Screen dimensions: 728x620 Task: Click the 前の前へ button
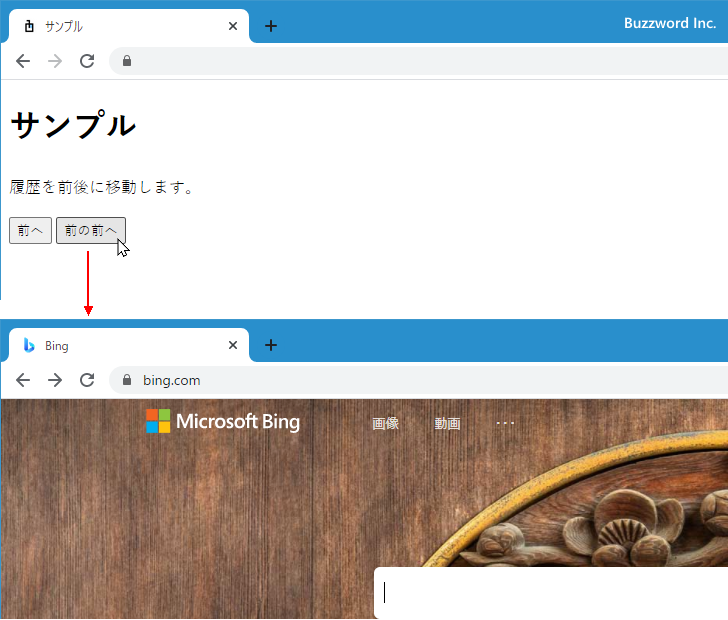91,230
